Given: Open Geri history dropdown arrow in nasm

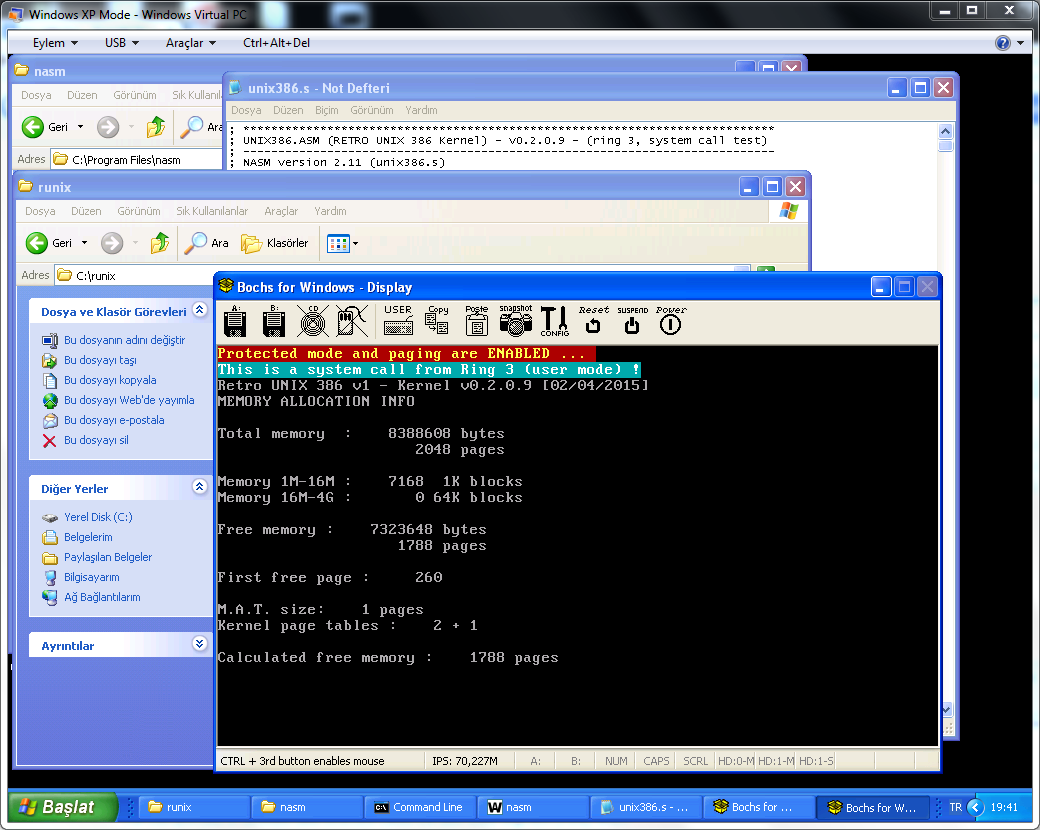Looking at the screenshot, I should [x=80, y=126].
